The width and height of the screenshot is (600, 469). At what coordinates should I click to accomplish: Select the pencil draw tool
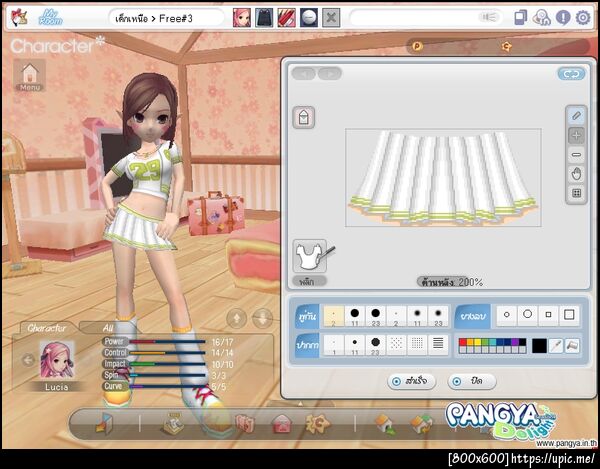pos(576,116)
